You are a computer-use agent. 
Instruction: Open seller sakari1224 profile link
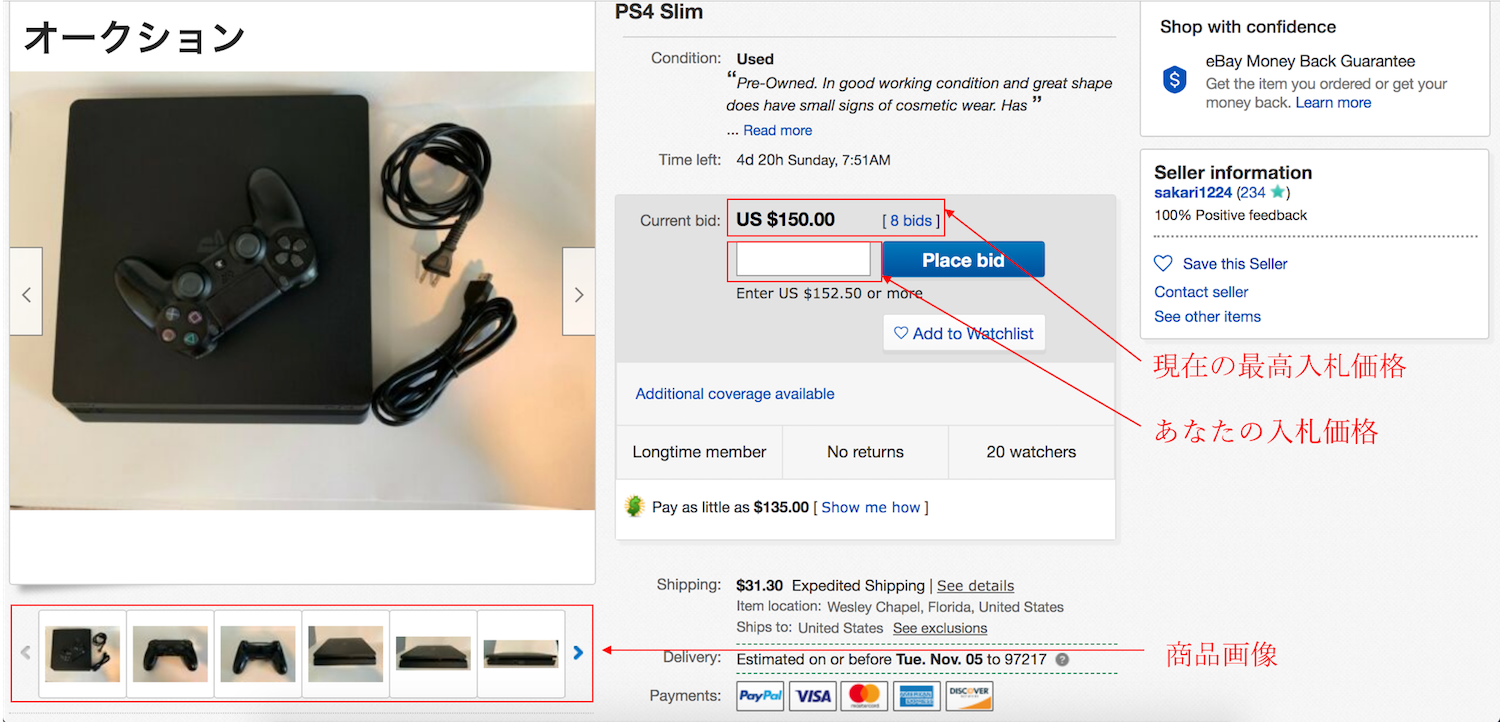[1192, 193]
